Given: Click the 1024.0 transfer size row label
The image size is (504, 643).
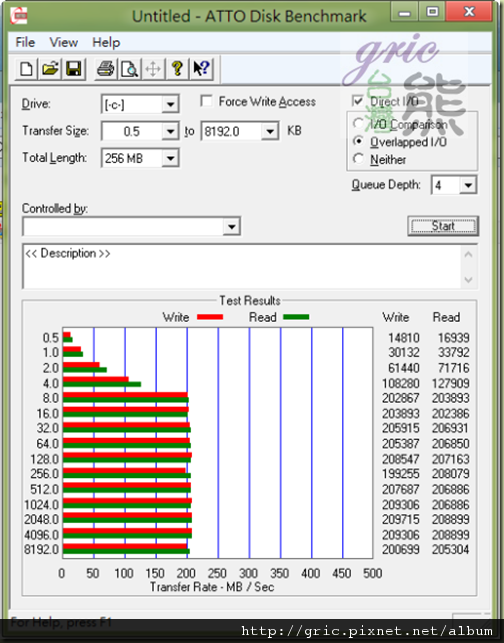Looking at the screenshot, I should click(x=41, y=504).
